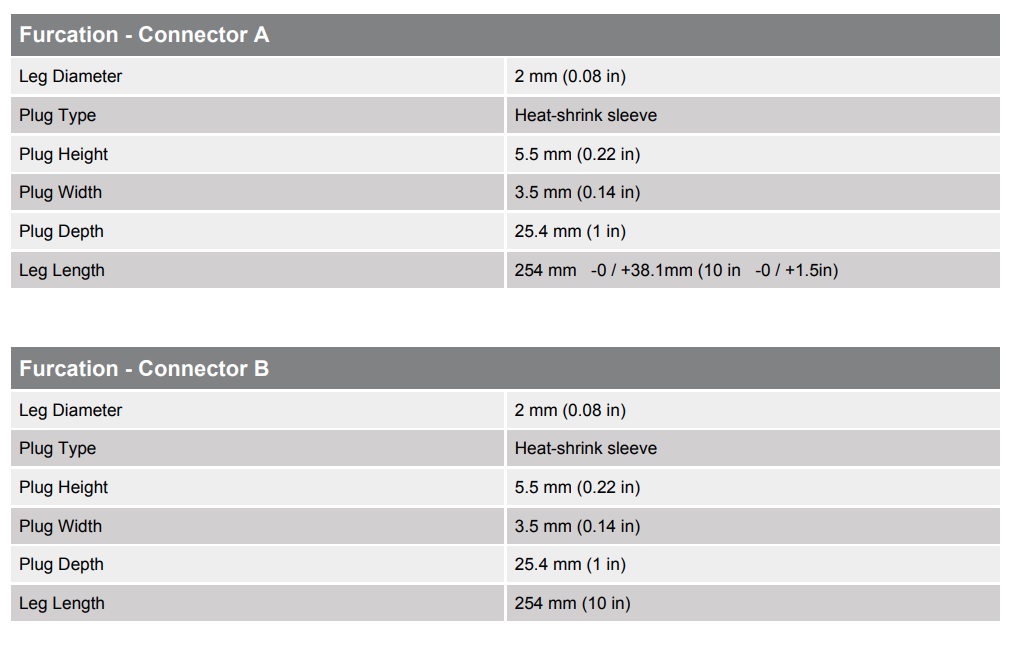Screen dimensions: 1016x650
Task: Select Plug Height label in Connector A table
Action: click(64, 154)
